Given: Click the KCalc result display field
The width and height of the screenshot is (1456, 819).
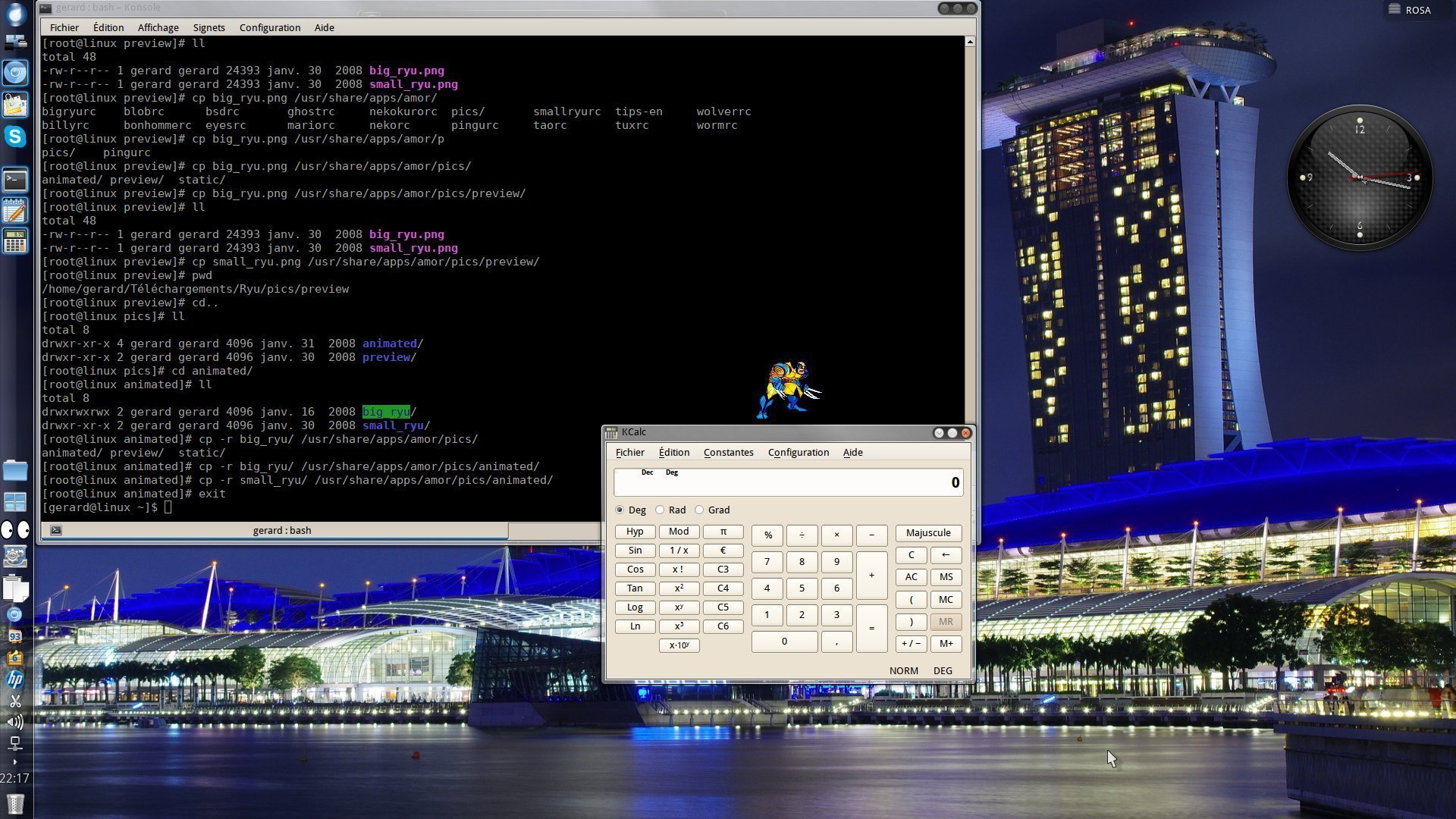Looking at the screenshot, I should [x=788, y=482].
